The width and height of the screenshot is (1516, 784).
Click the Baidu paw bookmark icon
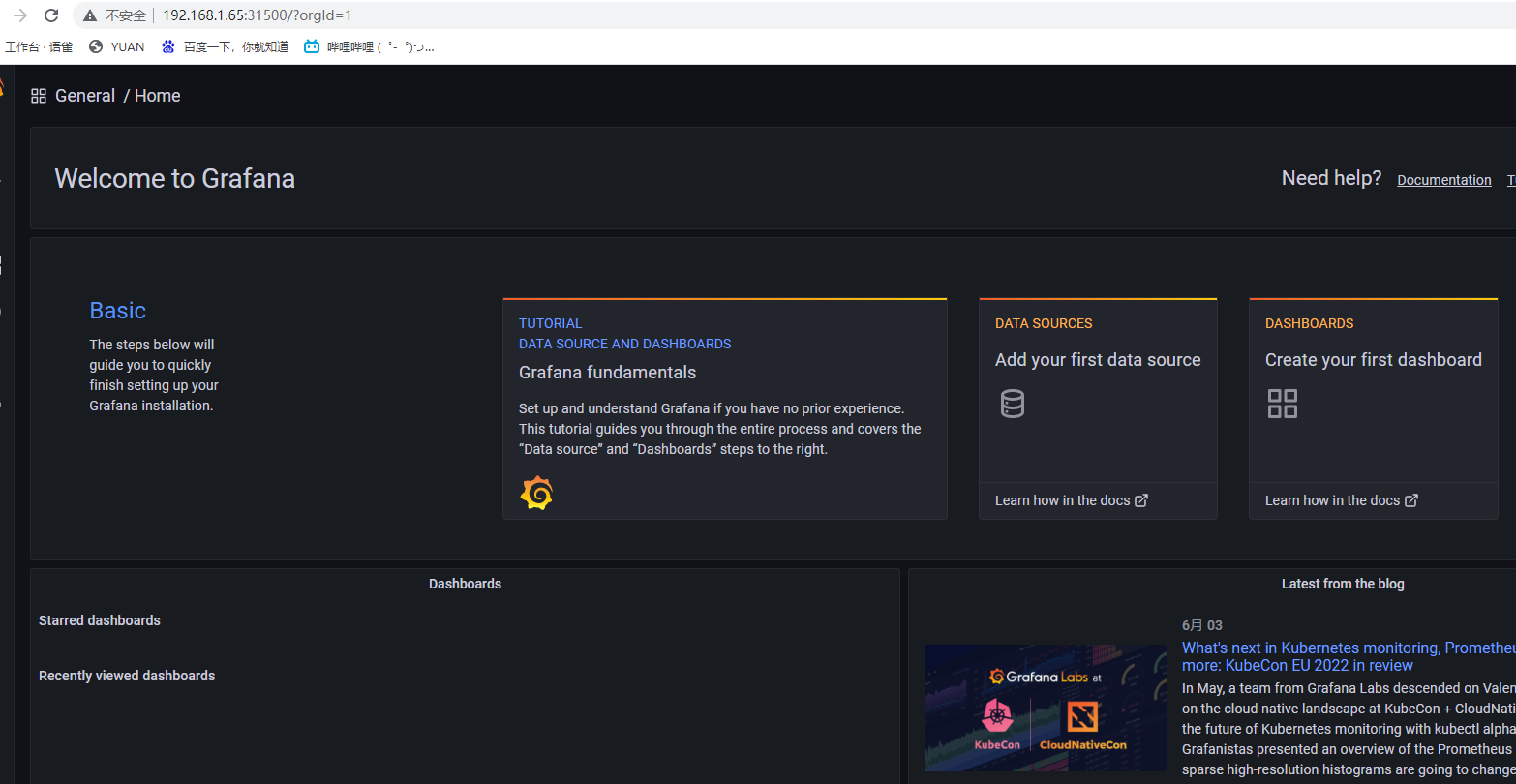pos(168,46)
